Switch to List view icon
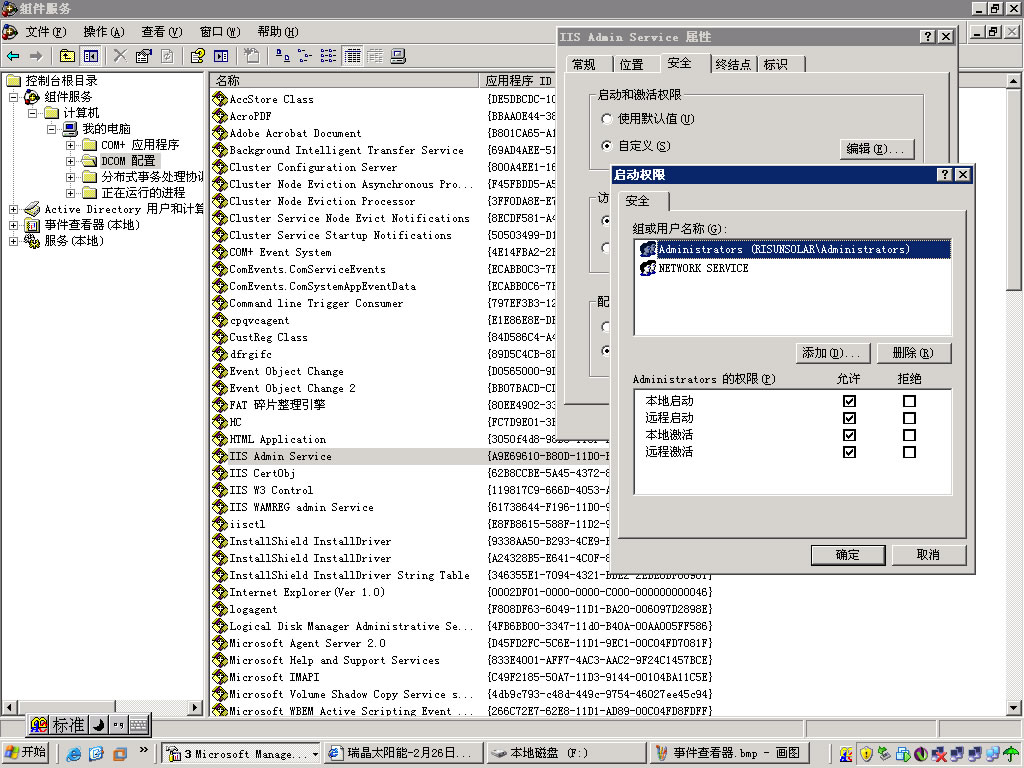The width and height of the screenshot is (1024, 768). pos(328,56)
